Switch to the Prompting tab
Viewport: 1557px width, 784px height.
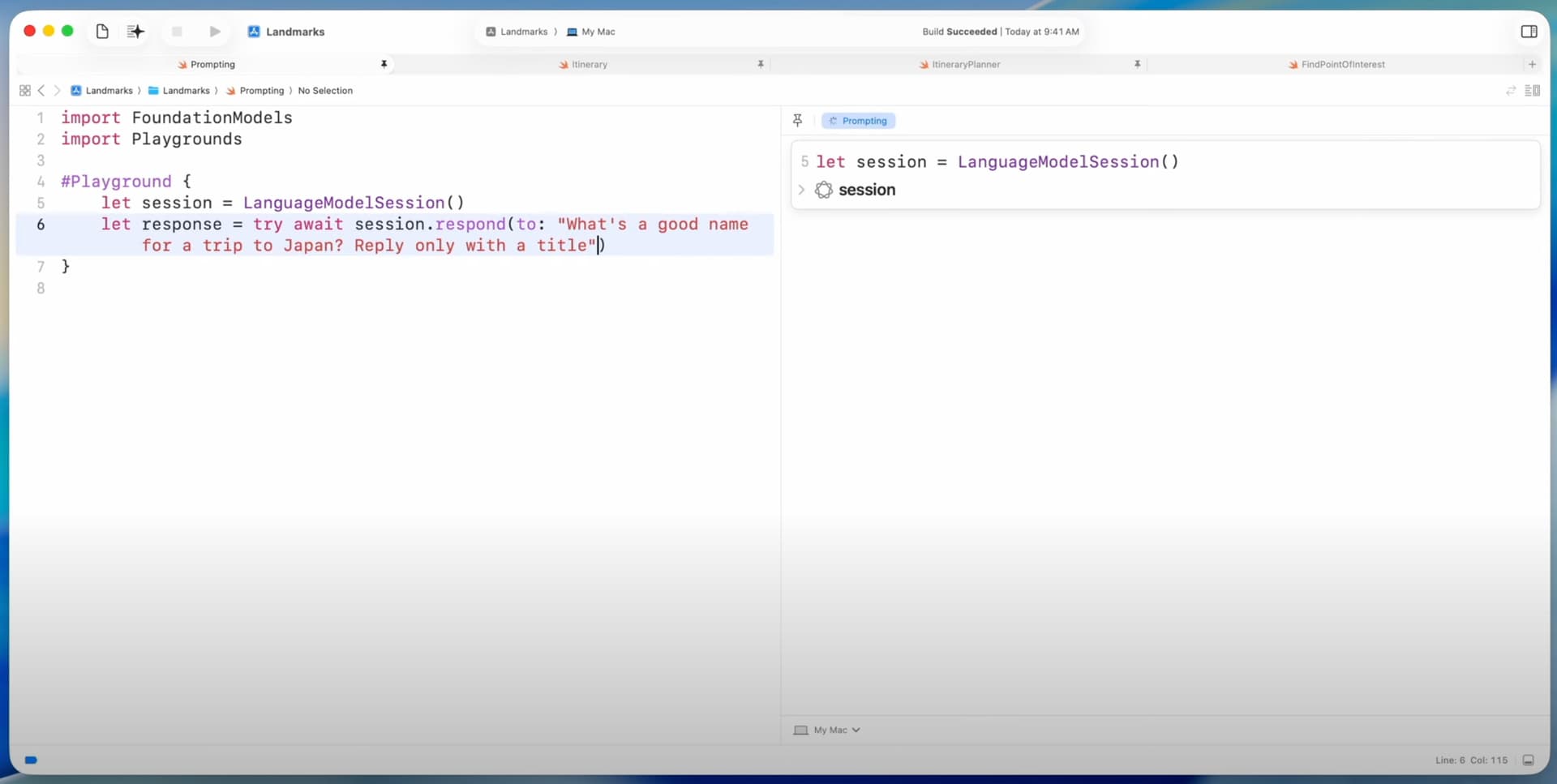point(206,64)
